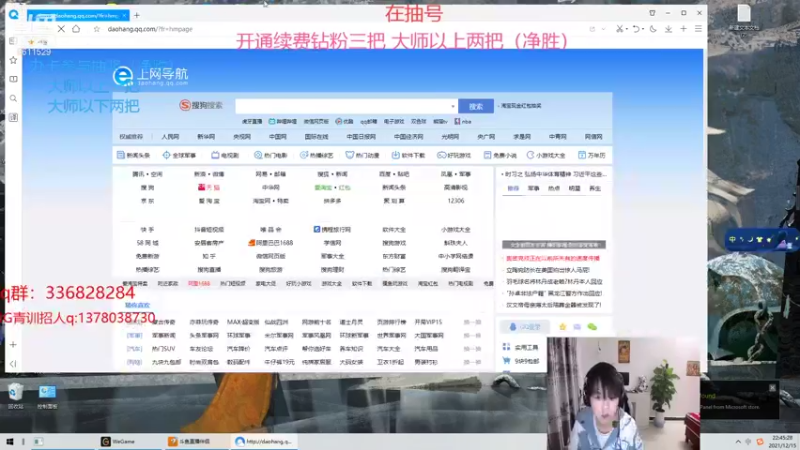Open the 热门动漫 category
Screen dimensions: 800x450
pyautogui.click(x=362, y=155)
